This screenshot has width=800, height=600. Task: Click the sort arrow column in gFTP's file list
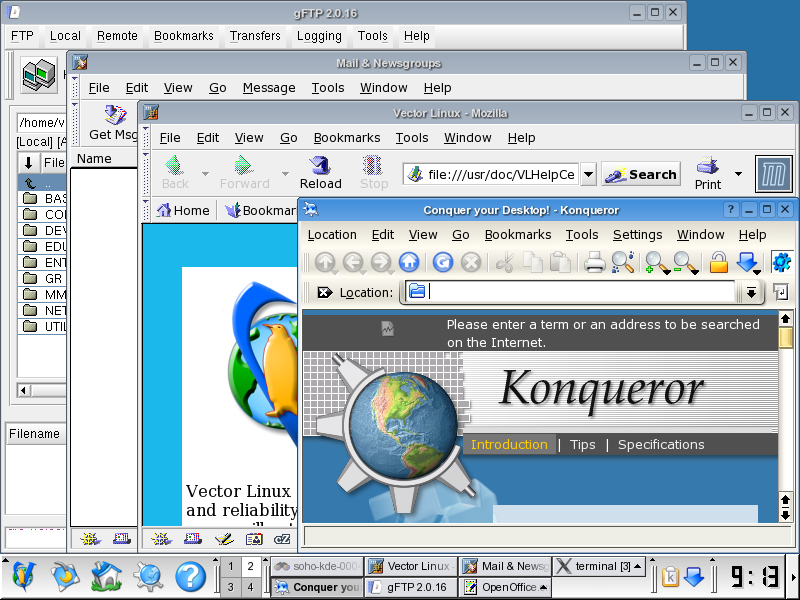29,163
